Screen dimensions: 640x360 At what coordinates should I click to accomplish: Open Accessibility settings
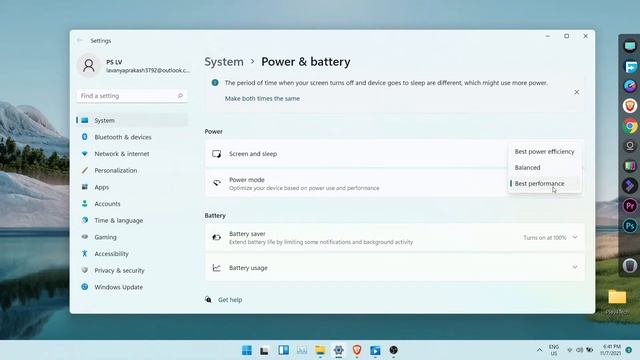[x=132, y=254]
